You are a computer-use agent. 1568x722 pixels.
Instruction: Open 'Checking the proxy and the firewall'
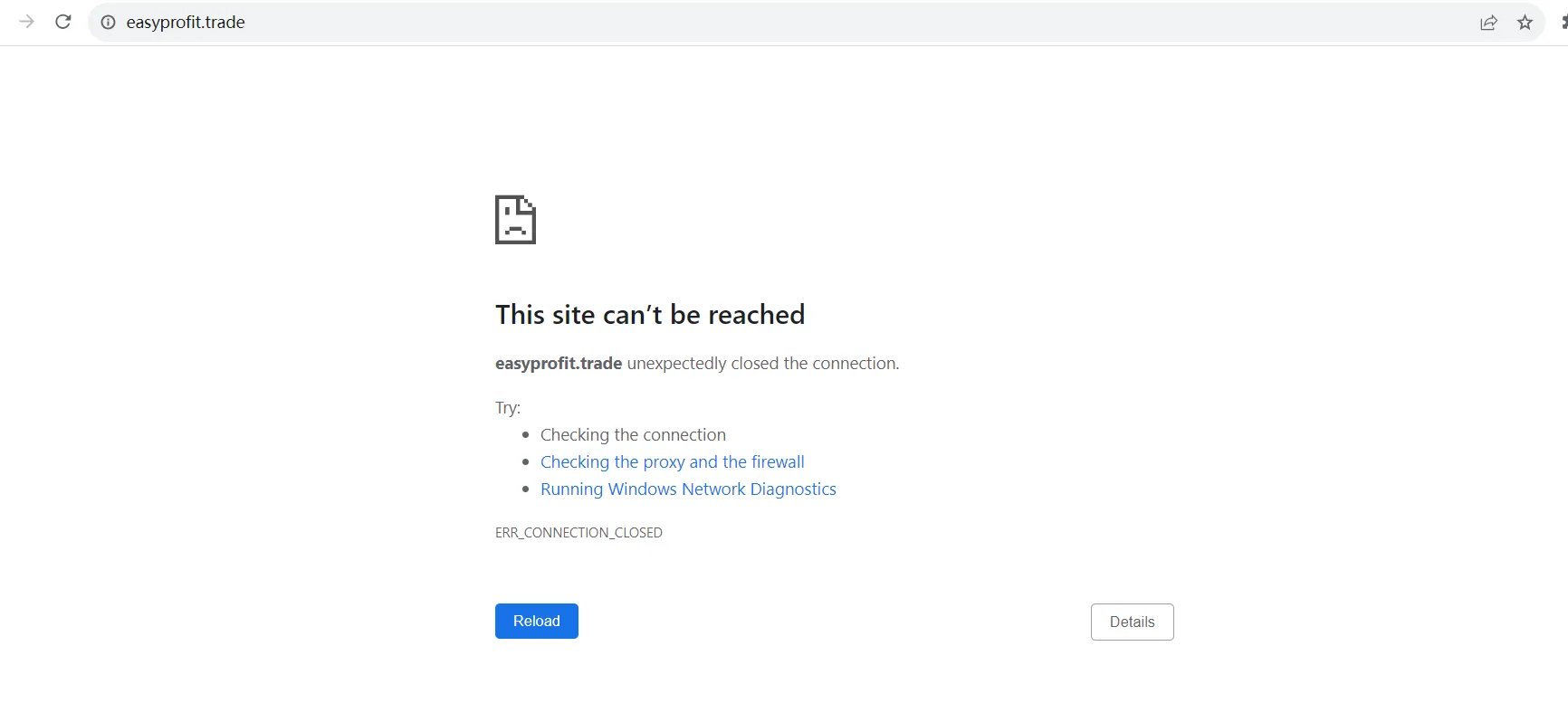point(672,461)
